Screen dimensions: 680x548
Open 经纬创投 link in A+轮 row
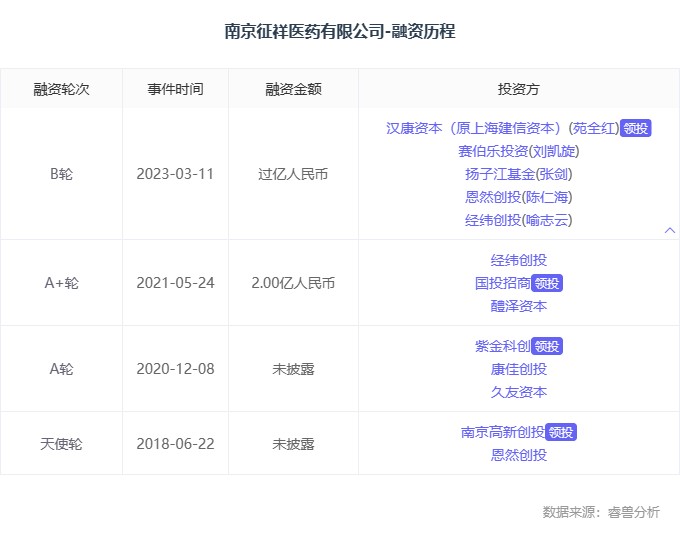(x=519, y=260)
